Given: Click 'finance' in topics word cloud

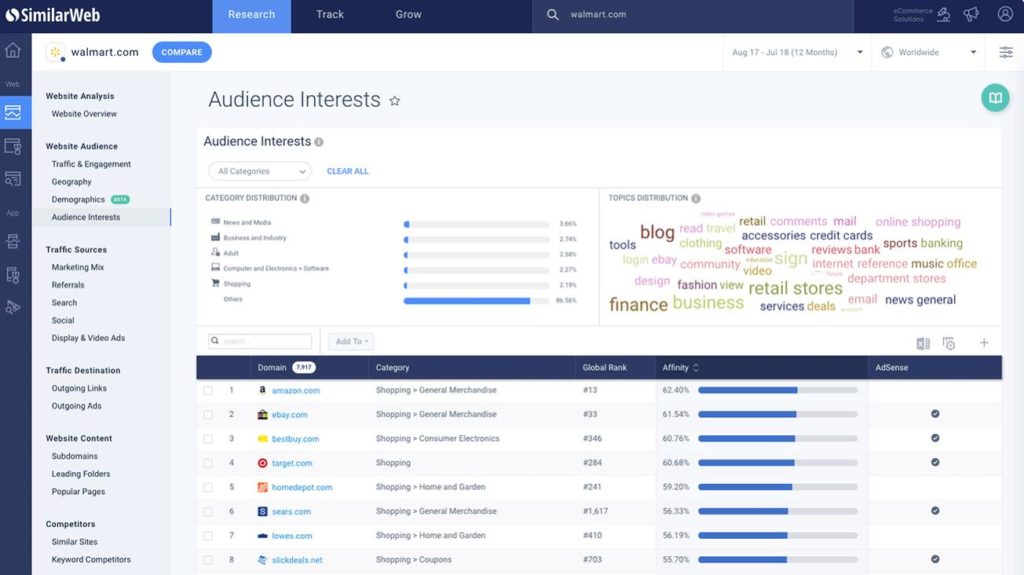Looking at the screenshot, I should coord(638,304).
